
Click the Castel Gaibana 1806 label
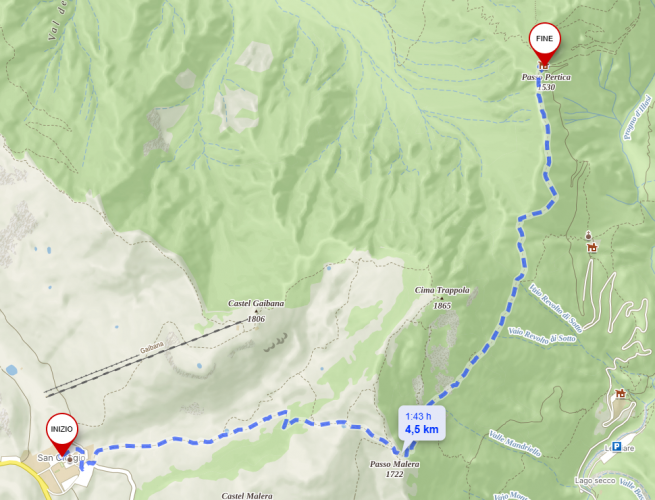coord(256,308)
